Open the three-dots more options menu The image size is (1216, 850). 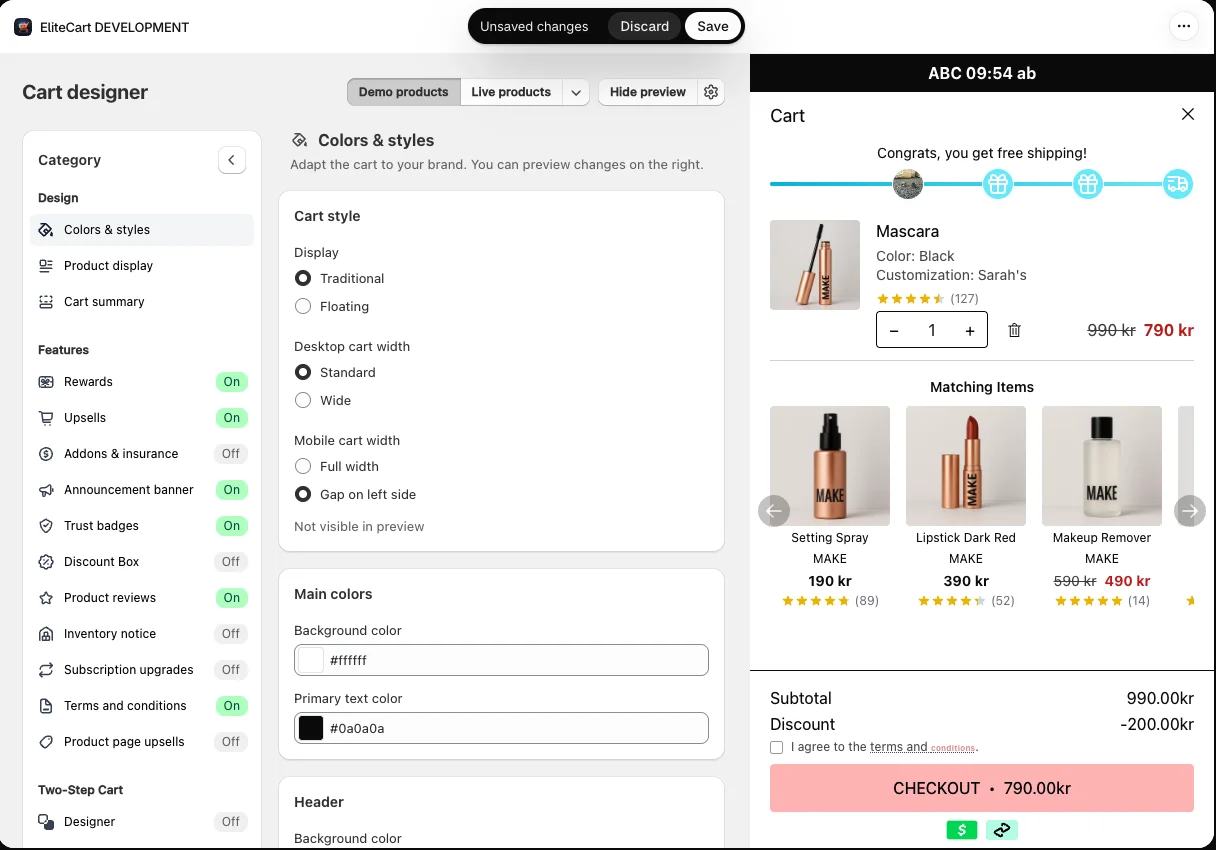[x=1184, y=27]
